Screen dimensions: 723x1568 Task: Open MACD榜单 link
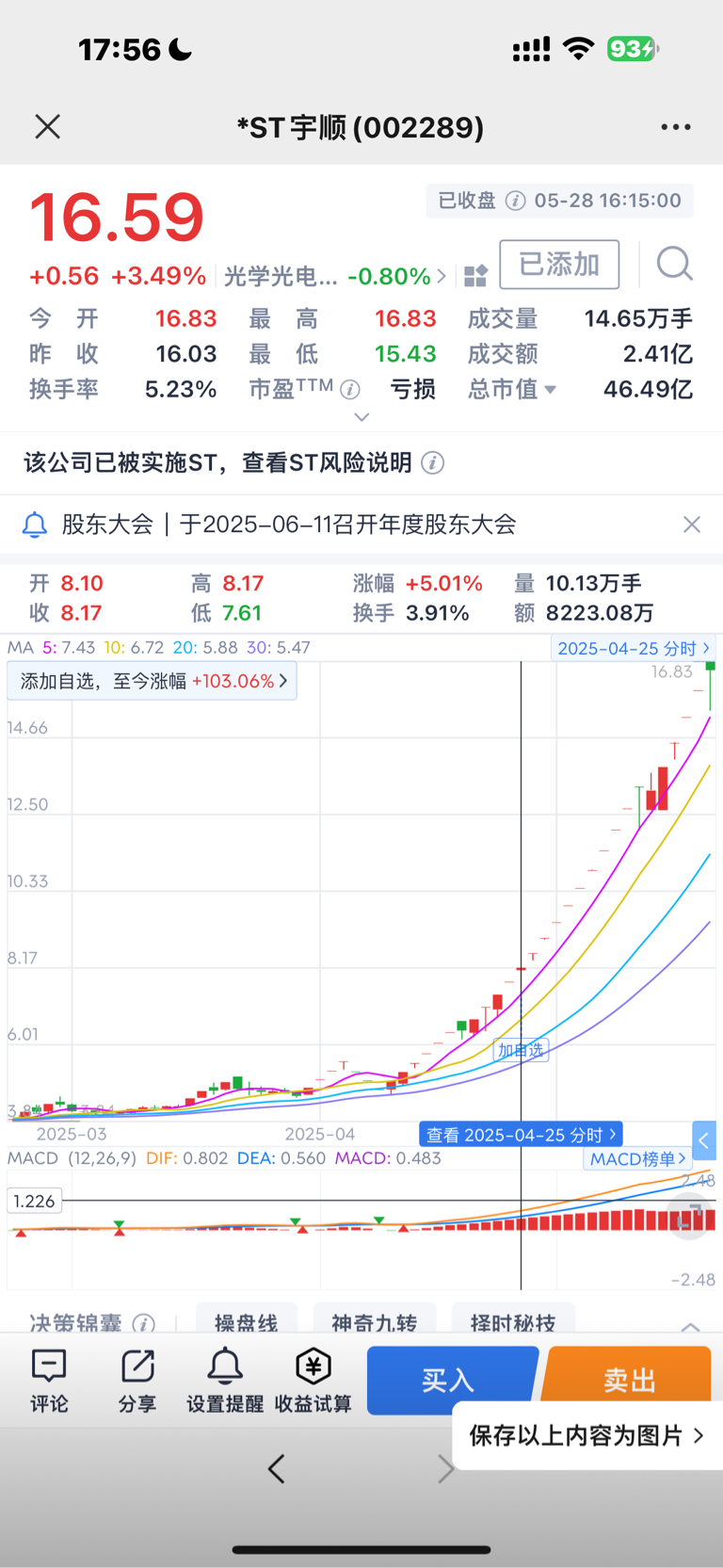pyautogui.click(x=638, y=1159)
